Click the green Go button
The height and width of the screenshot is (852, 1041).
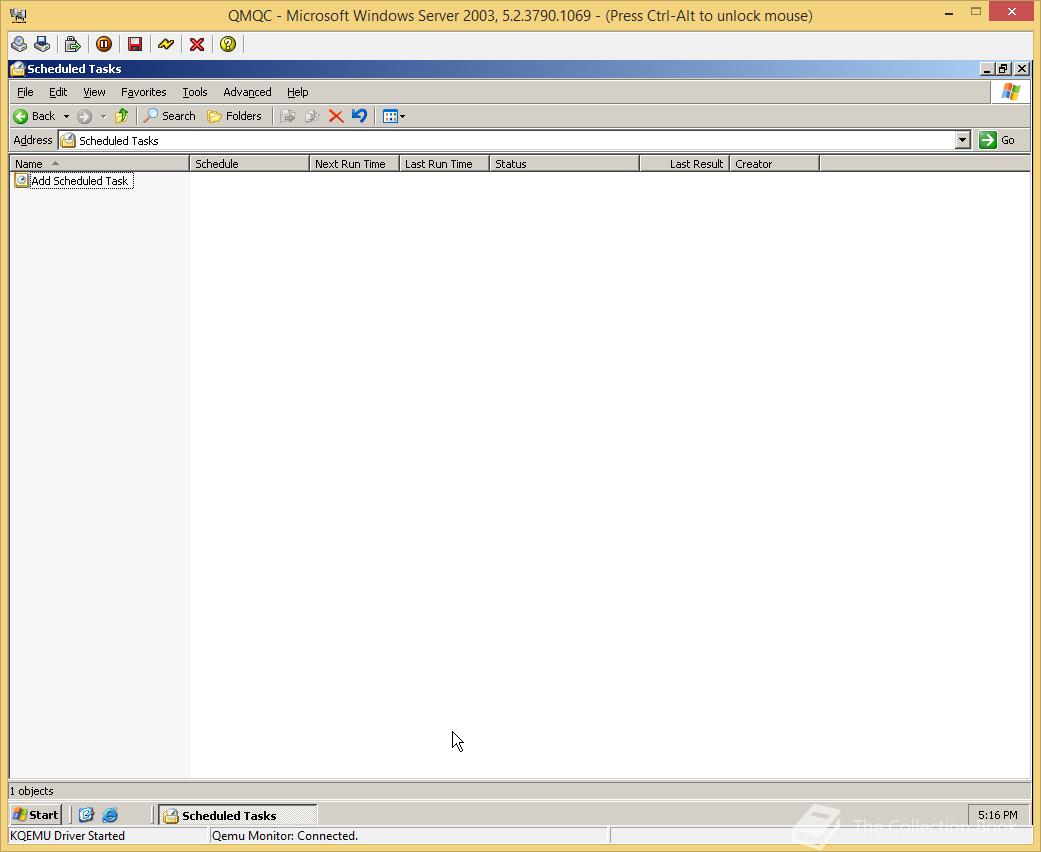coord(997,140)
